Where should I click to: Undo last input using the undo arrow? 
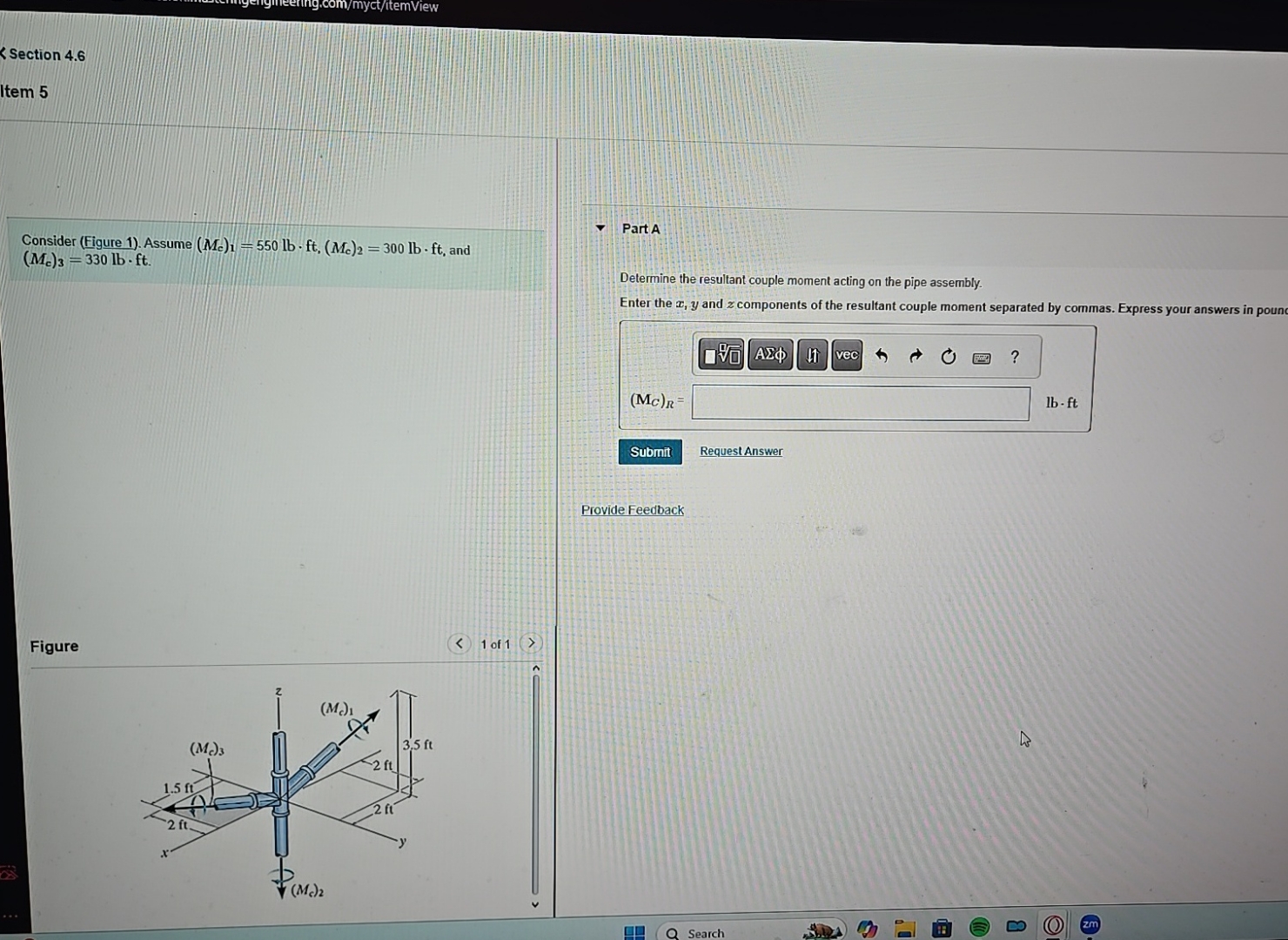tap(882, 355)
